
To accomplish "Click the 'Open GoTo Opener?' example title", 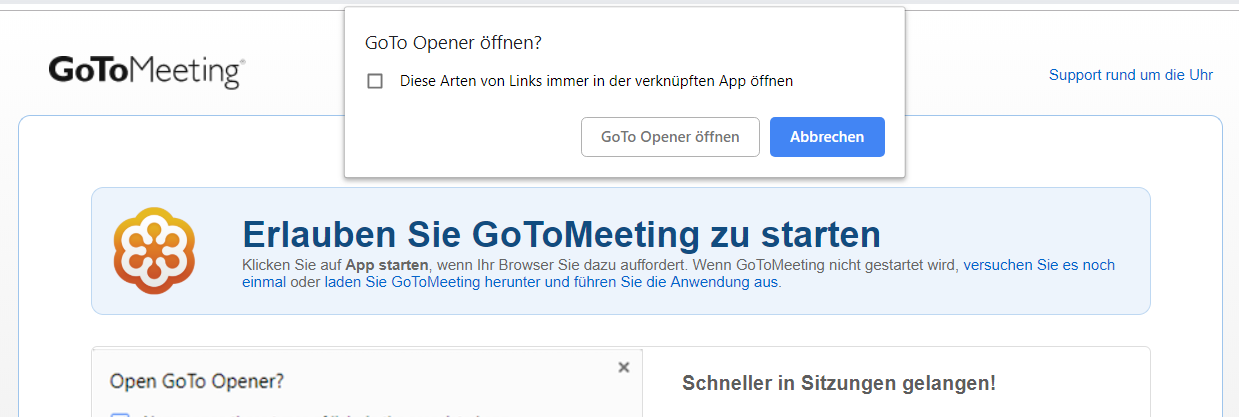I will 197,381.
